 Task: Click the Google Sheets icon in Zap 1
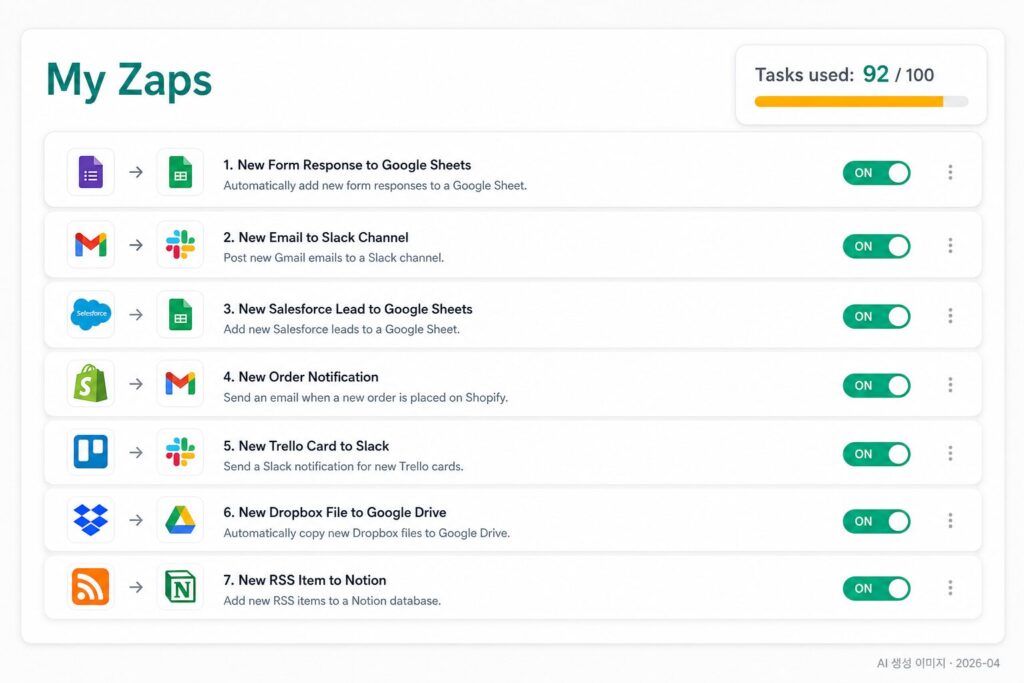(180, 172)
